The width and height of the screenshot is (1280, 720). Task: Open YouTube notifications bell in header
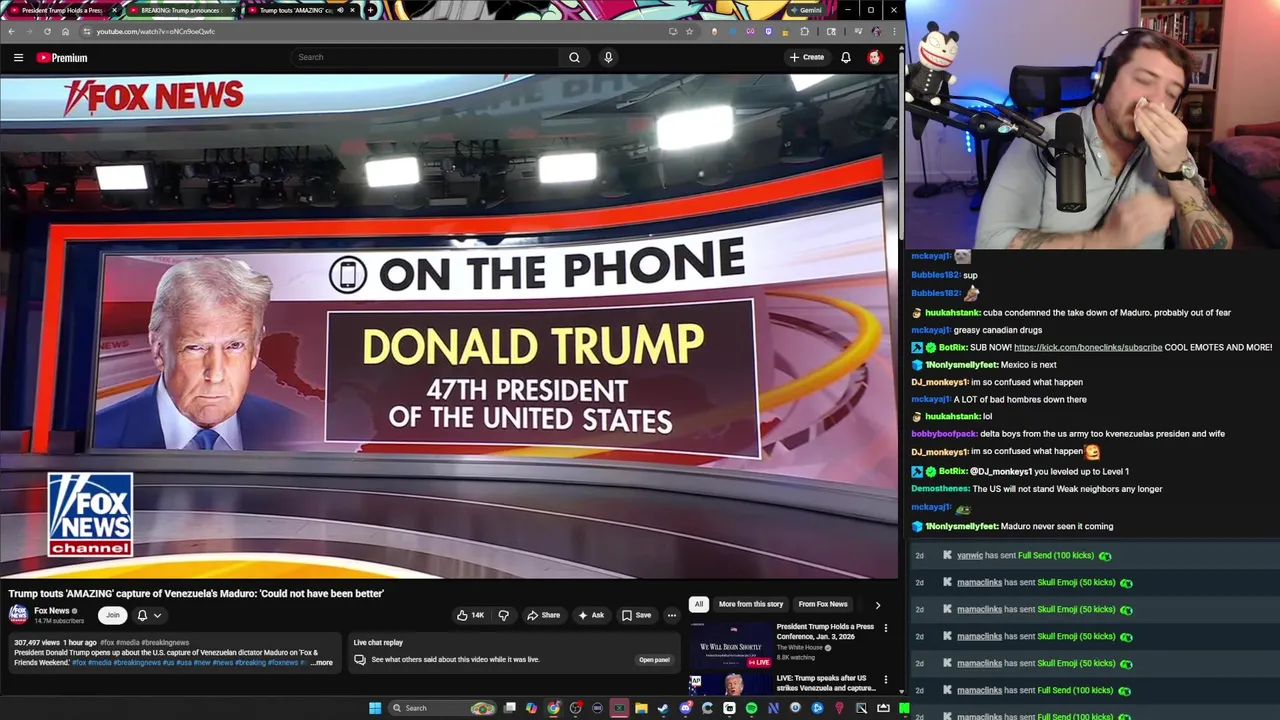point(846,57)
